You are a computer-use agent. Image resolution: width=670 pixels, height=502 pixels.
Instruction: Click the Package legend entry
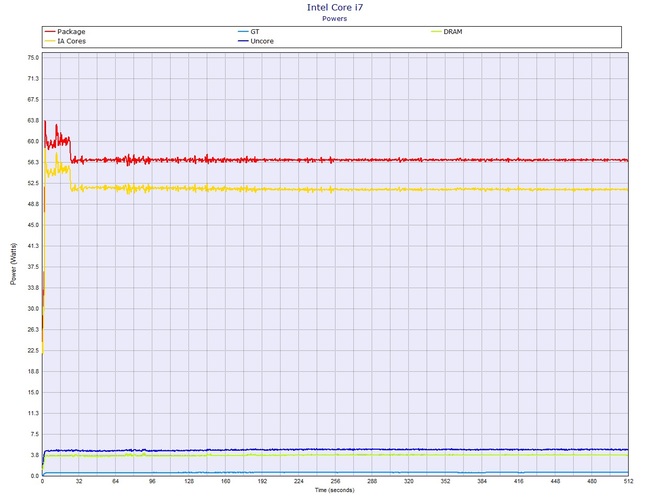[65, 32]
